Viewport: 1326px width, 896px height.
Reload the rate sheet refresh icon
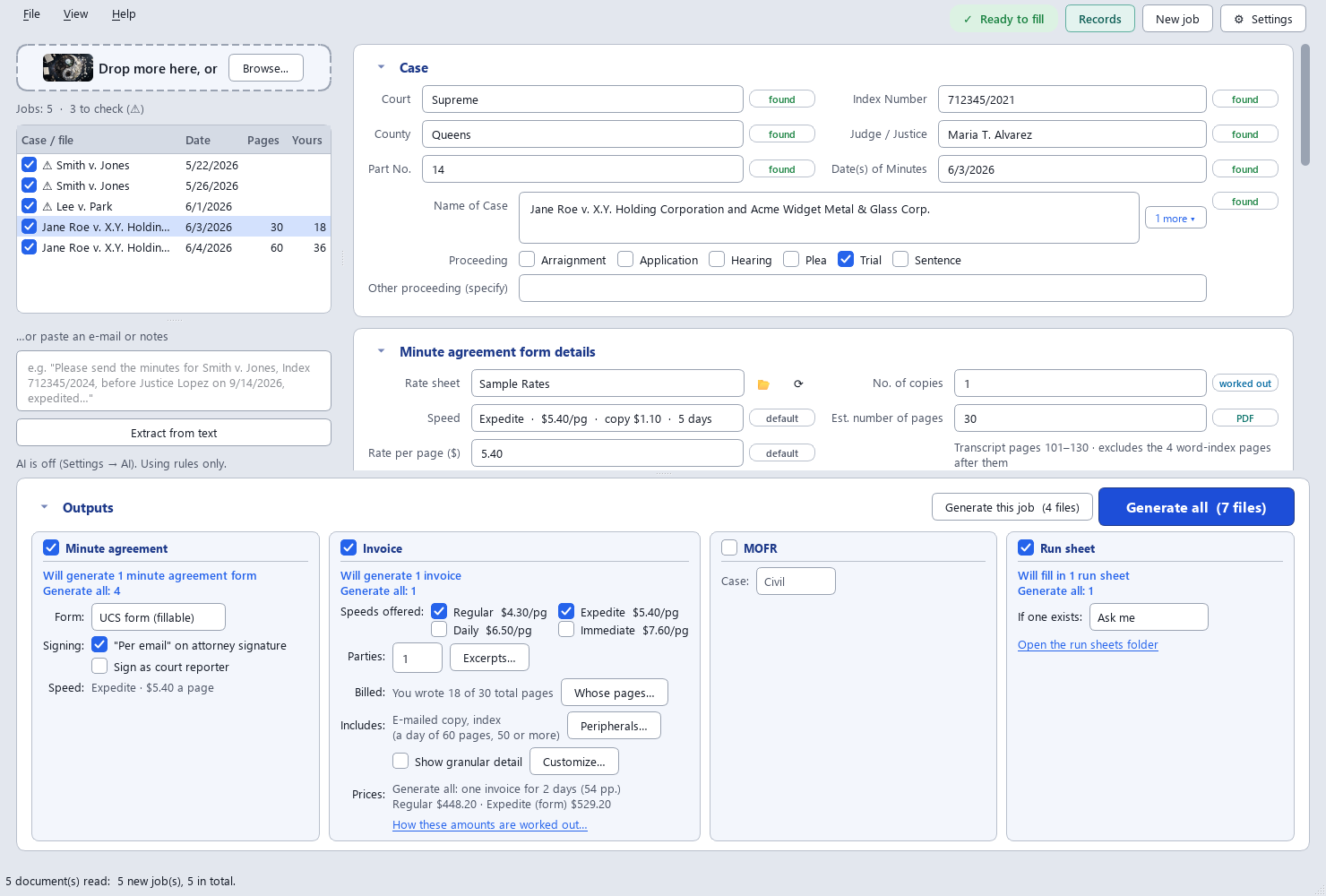(x=798, y=383)
